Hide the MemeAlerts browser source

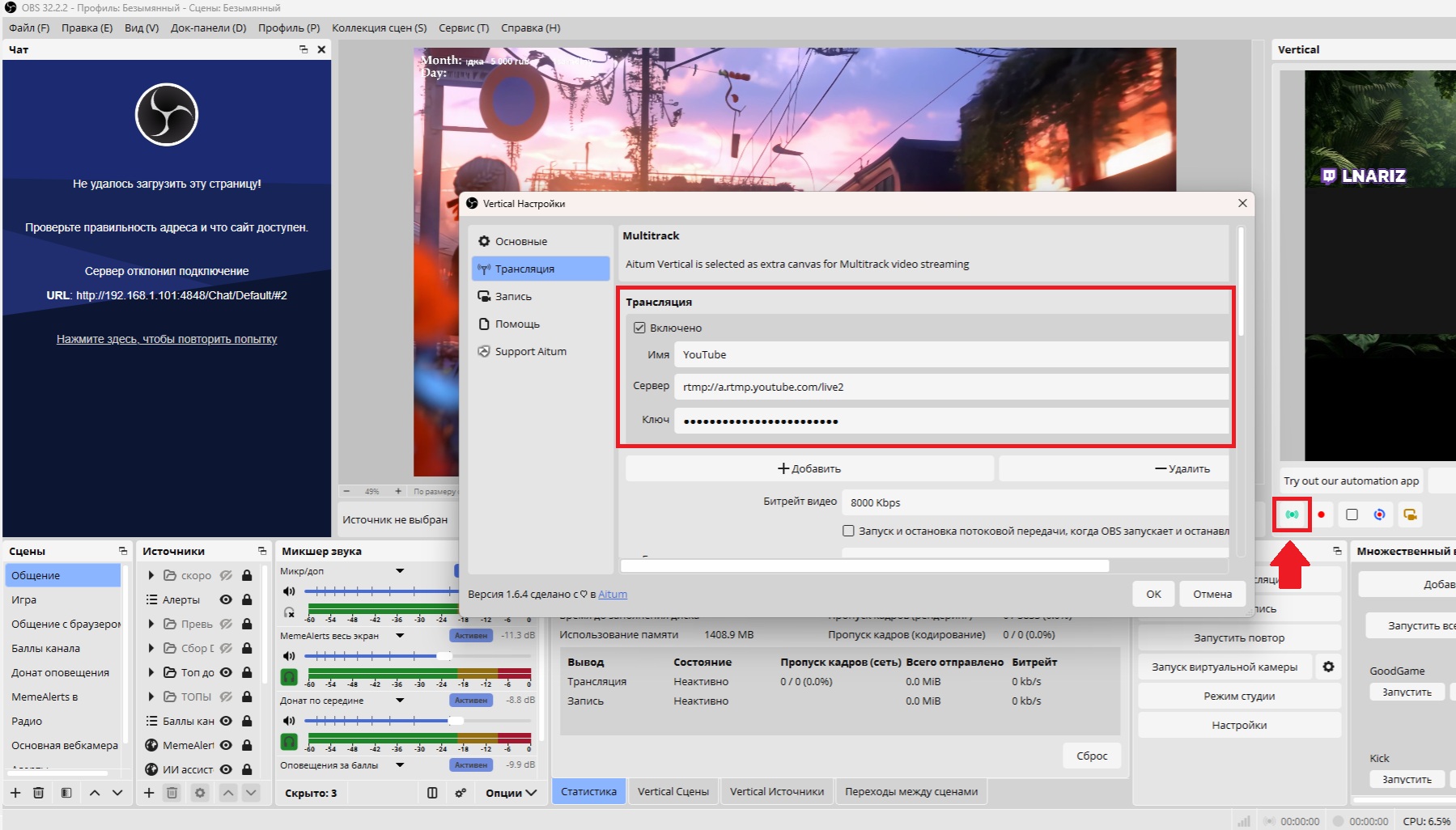pos(226,745)
